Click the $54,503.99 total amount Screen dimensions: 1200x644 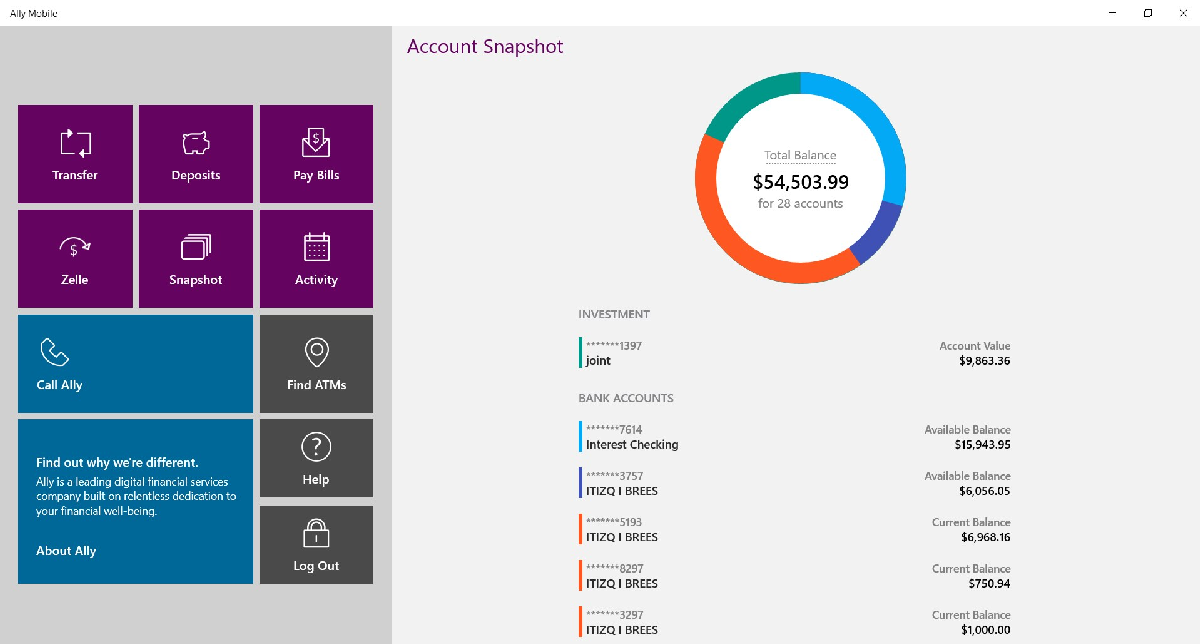(800, 182)
